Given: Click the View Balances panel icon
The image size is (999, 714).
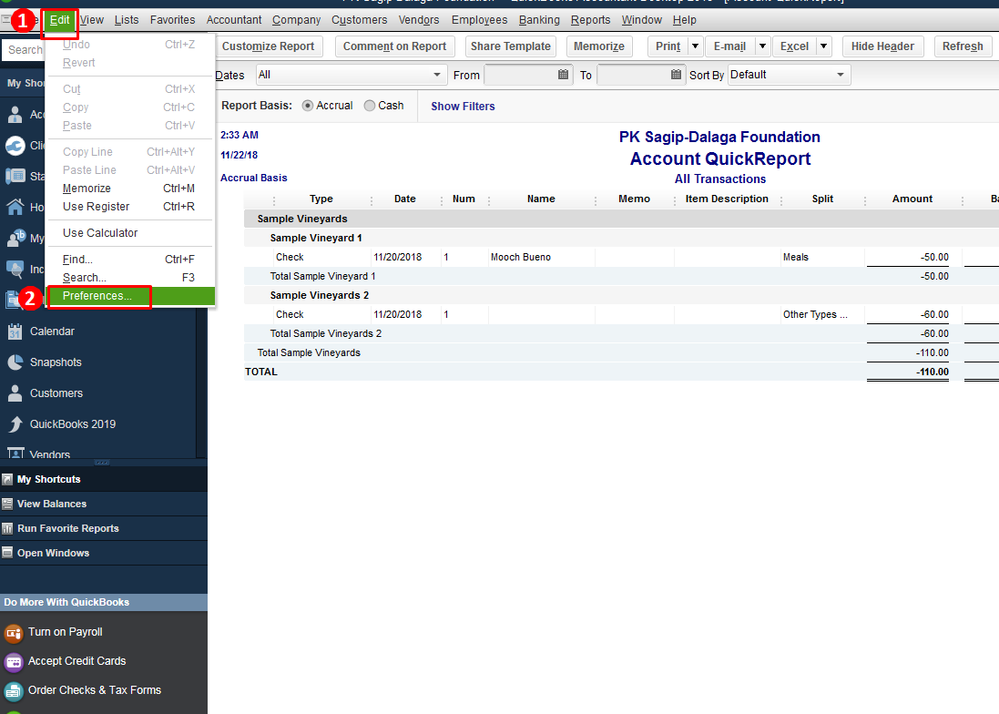Looking at the screenshot, I should [8, 504].
